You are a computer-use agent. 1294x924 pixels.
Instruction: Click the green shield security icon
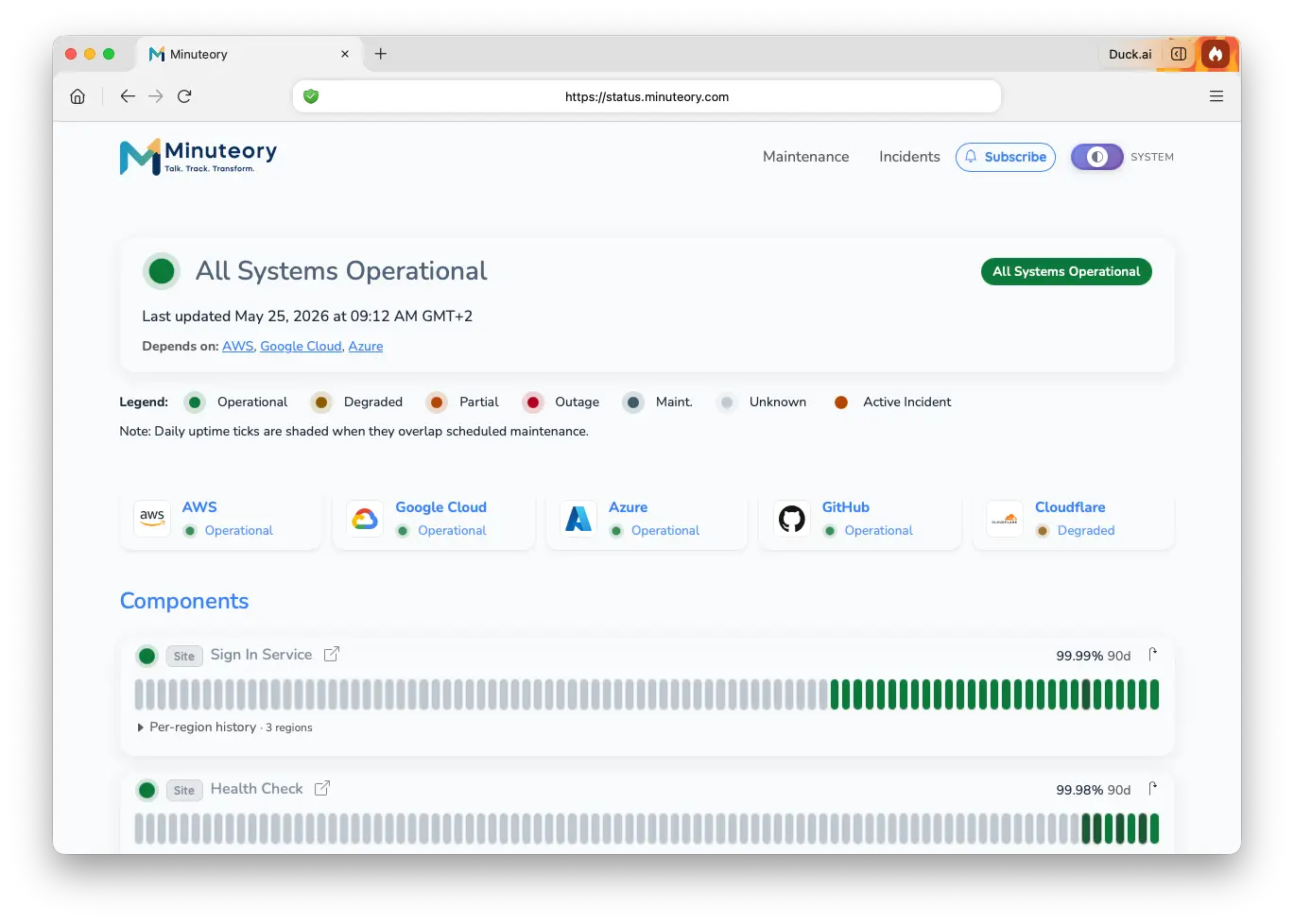pos(311,96)
